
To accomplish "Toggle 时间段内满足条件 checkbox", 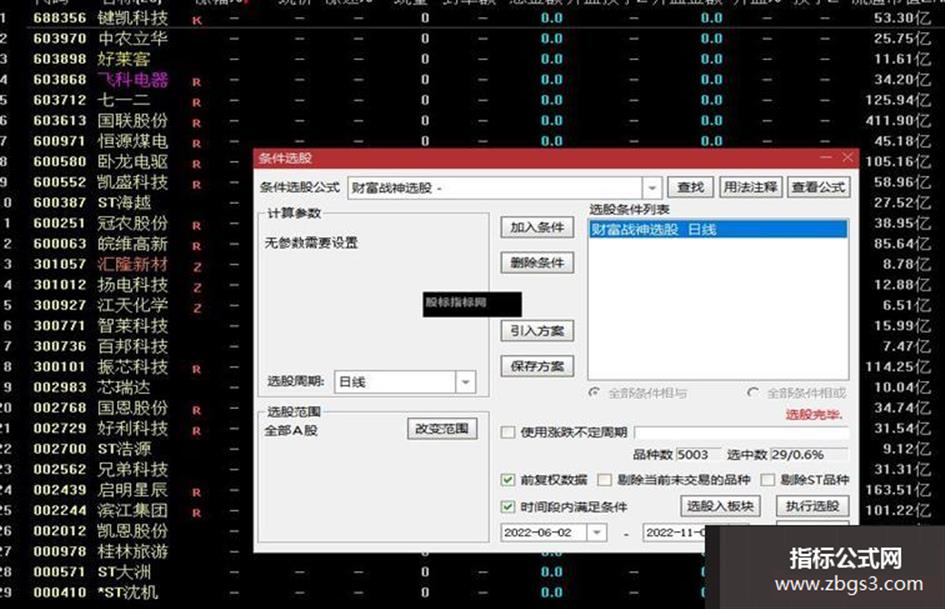I will [x=508, y=506].
